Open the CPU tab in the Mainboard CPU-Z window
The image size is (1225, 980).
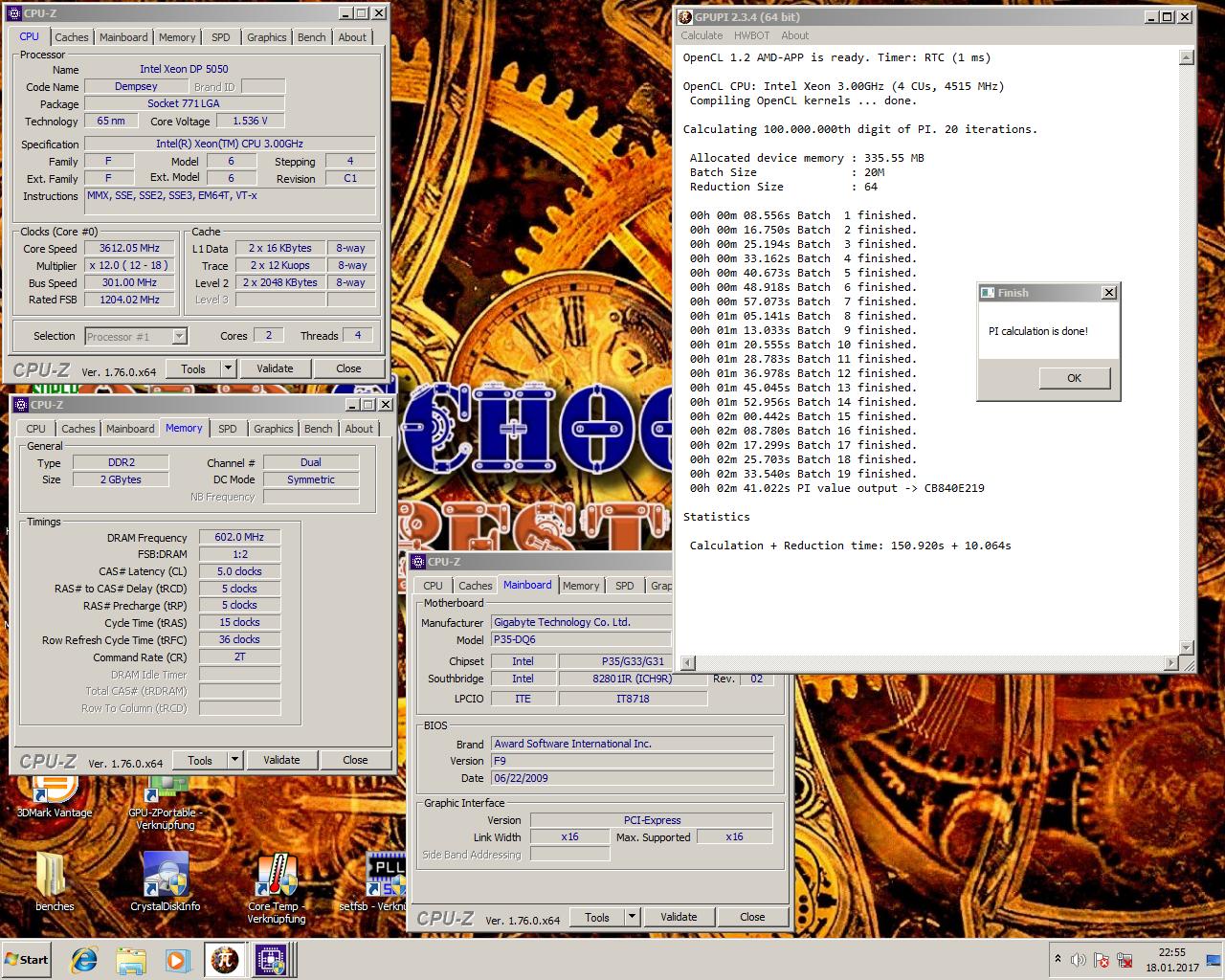pos(434,586)
